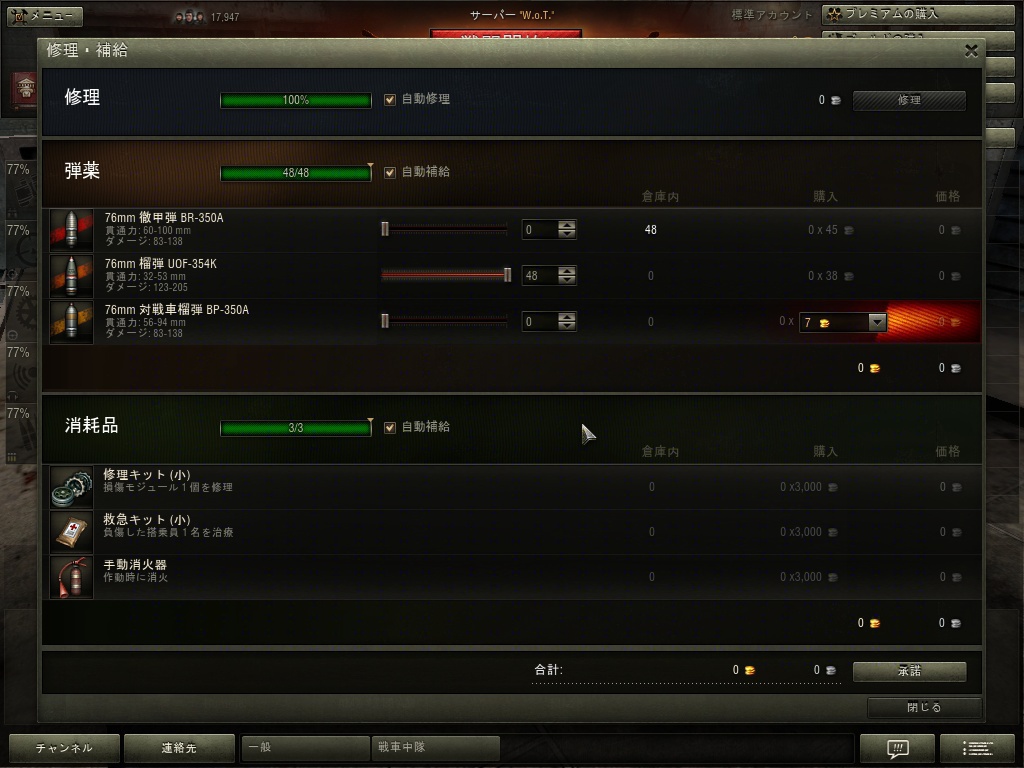Image resolution: width=1024 pixels, height=768 pixels.
Task: Click the small first aid kit icon
Action: pos(72,532)
